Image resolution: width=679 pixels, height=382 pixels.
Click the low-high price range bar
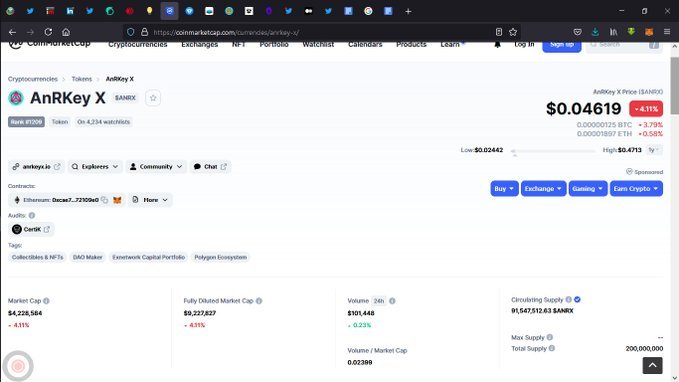point(553,151)
